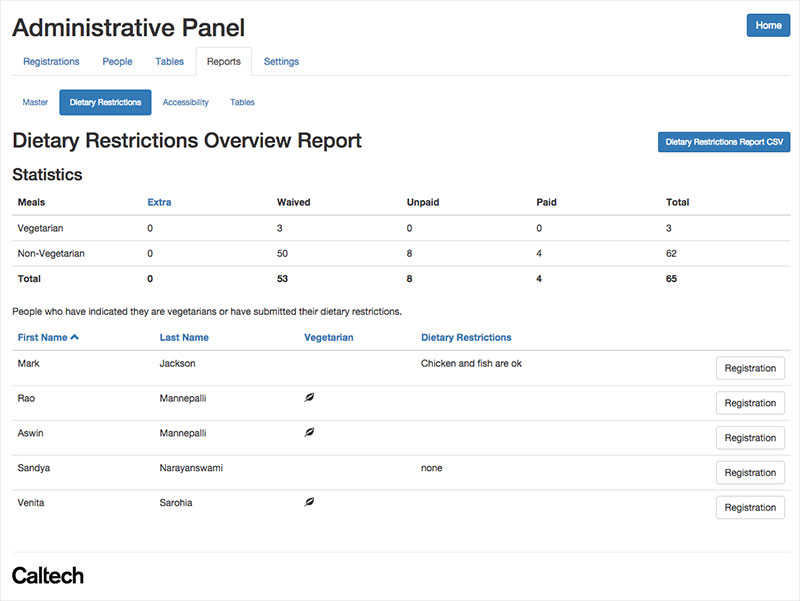800x601 pixels.
Task: Click the Extra column link
Action: [159, 203]
